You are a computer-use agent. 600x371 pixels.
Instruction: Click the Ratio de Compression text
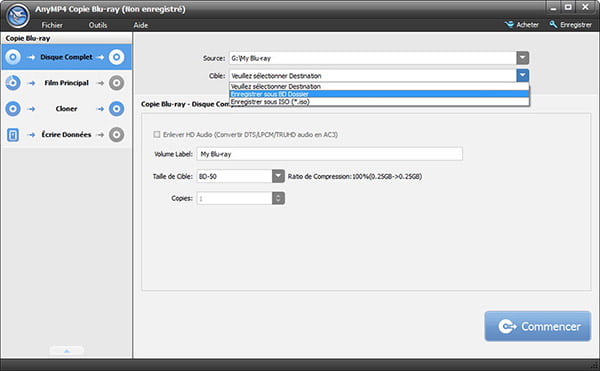(355, 176)
